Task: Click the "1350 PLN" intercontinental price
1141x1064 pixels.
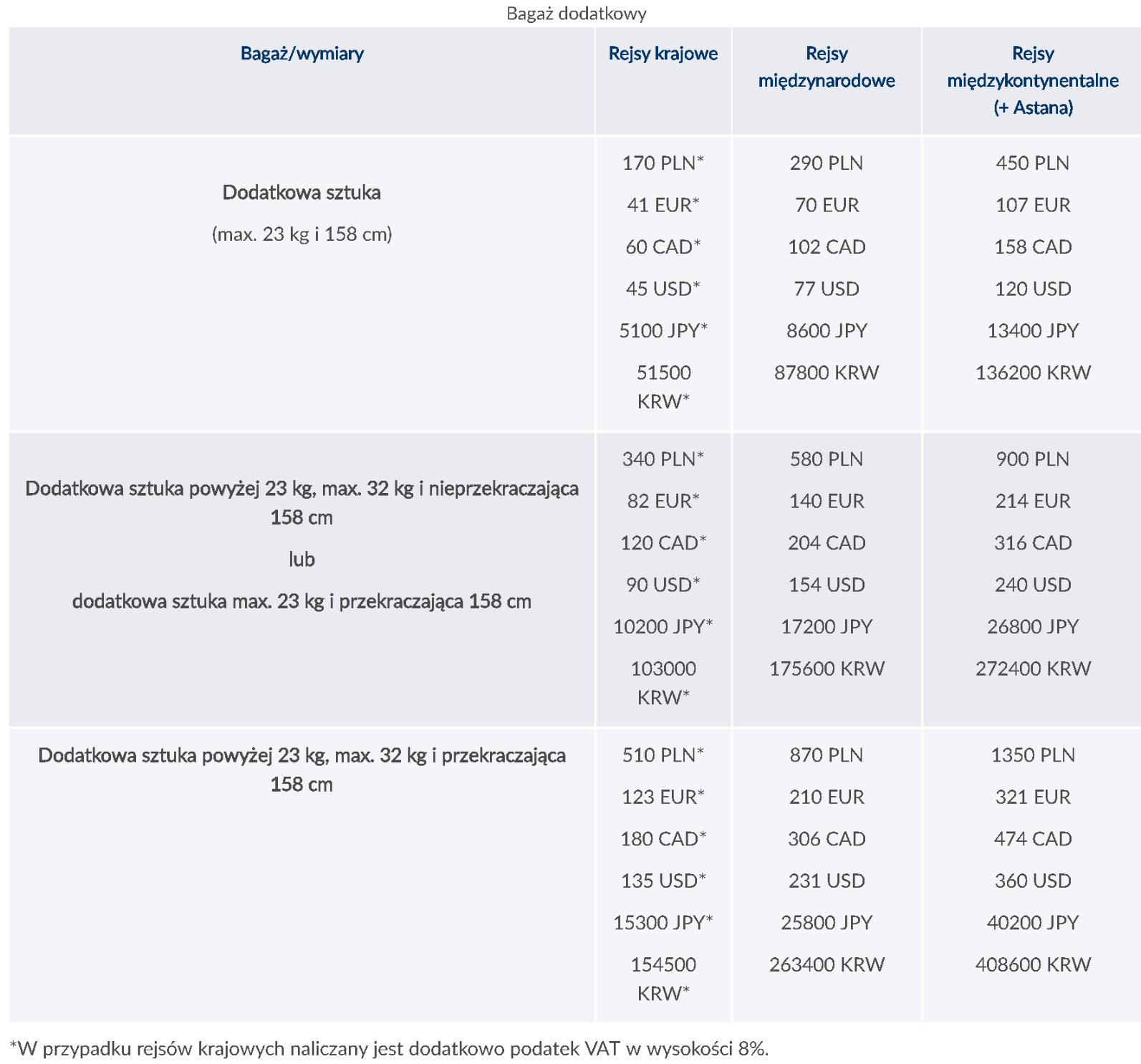Action: click(x=1032, y=755)
